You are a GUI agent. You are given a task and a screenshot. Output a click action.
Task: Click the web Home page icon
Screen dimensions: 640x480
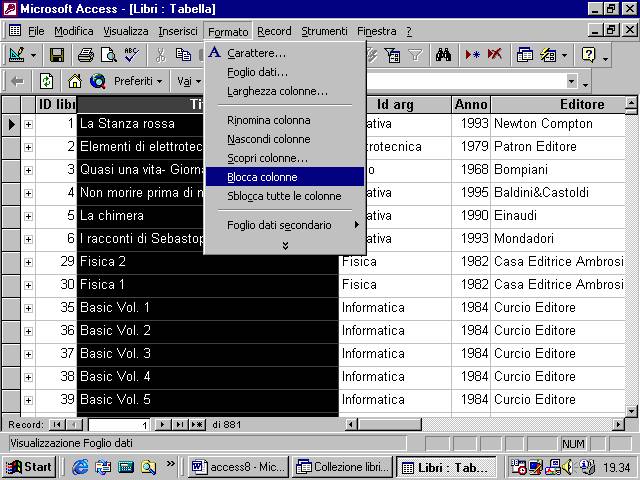tap(75, 81)
